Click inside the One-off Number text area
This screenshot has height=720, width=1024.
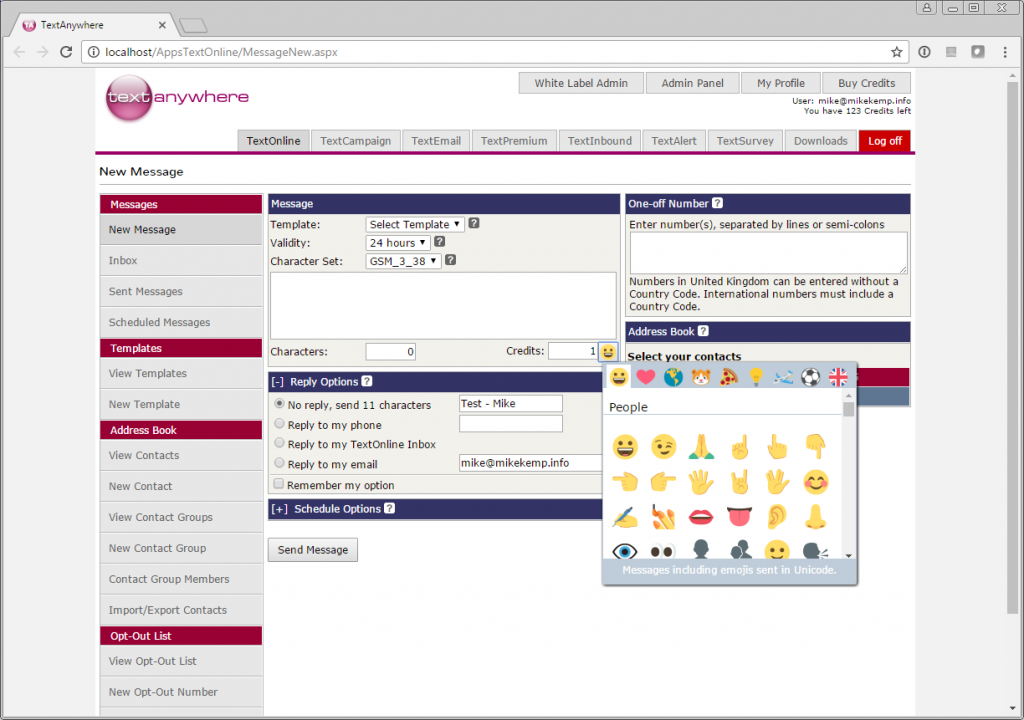768,253
